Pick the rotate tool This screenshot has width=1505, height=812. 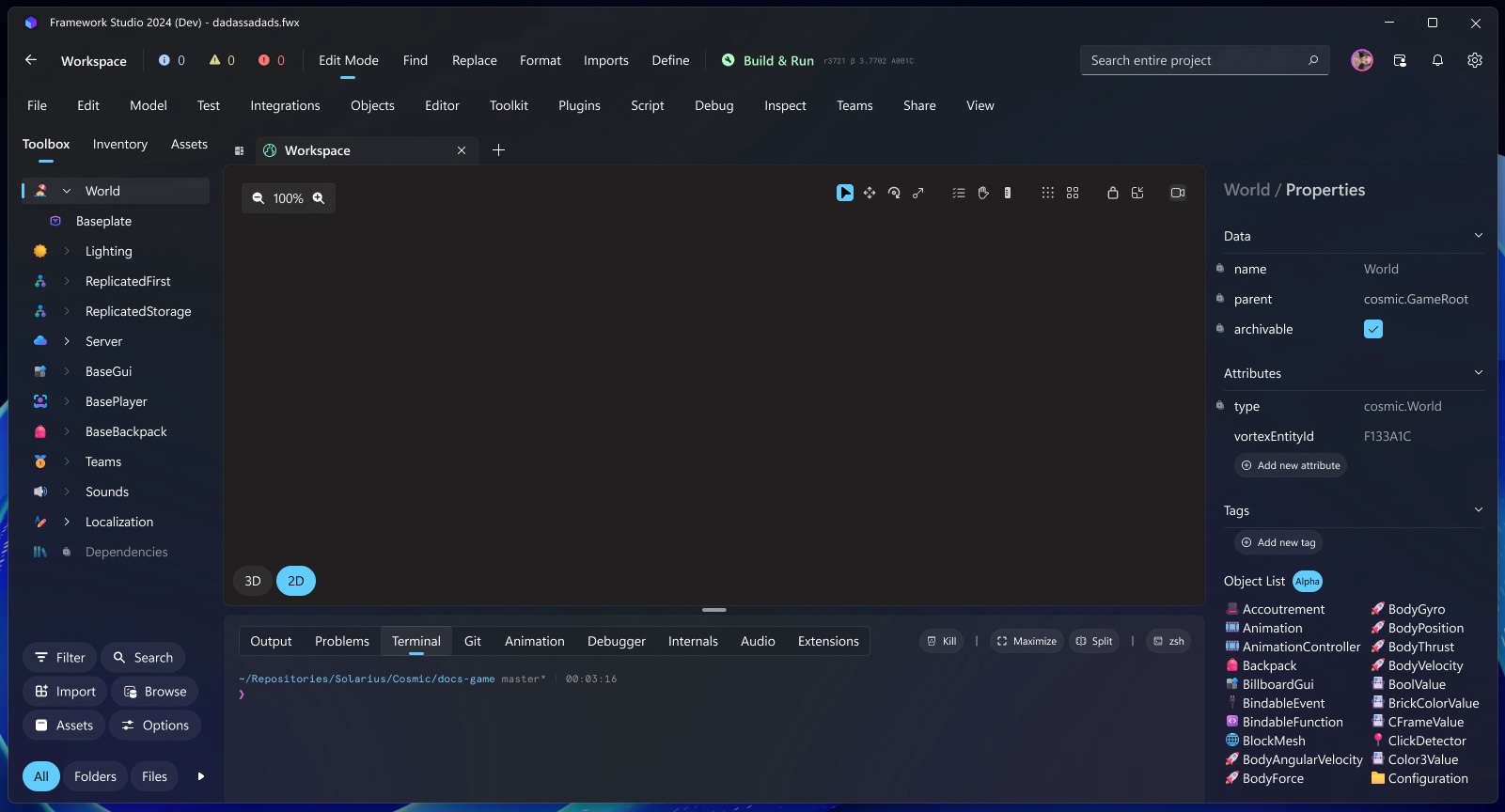(x=894, y=193)
